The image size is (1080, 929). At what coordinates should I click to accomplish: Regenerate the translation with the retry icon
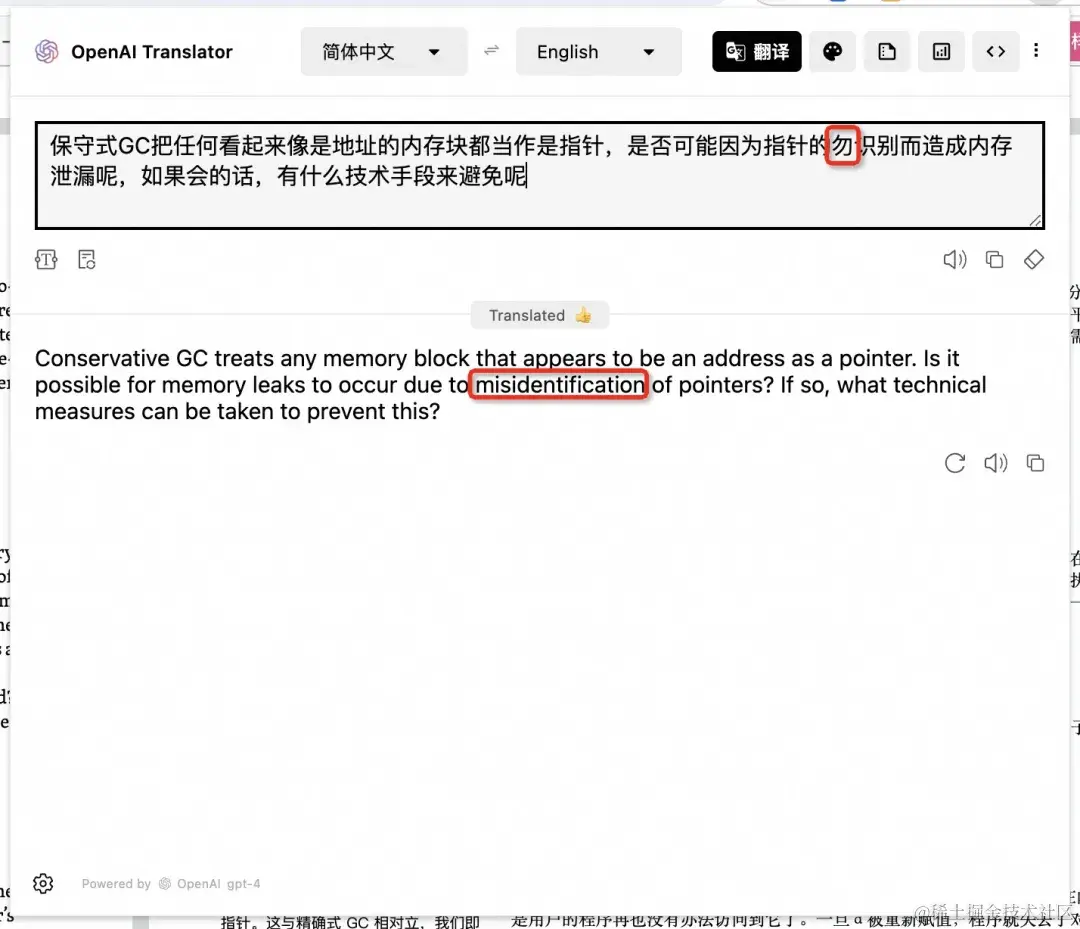click(955, 463)
